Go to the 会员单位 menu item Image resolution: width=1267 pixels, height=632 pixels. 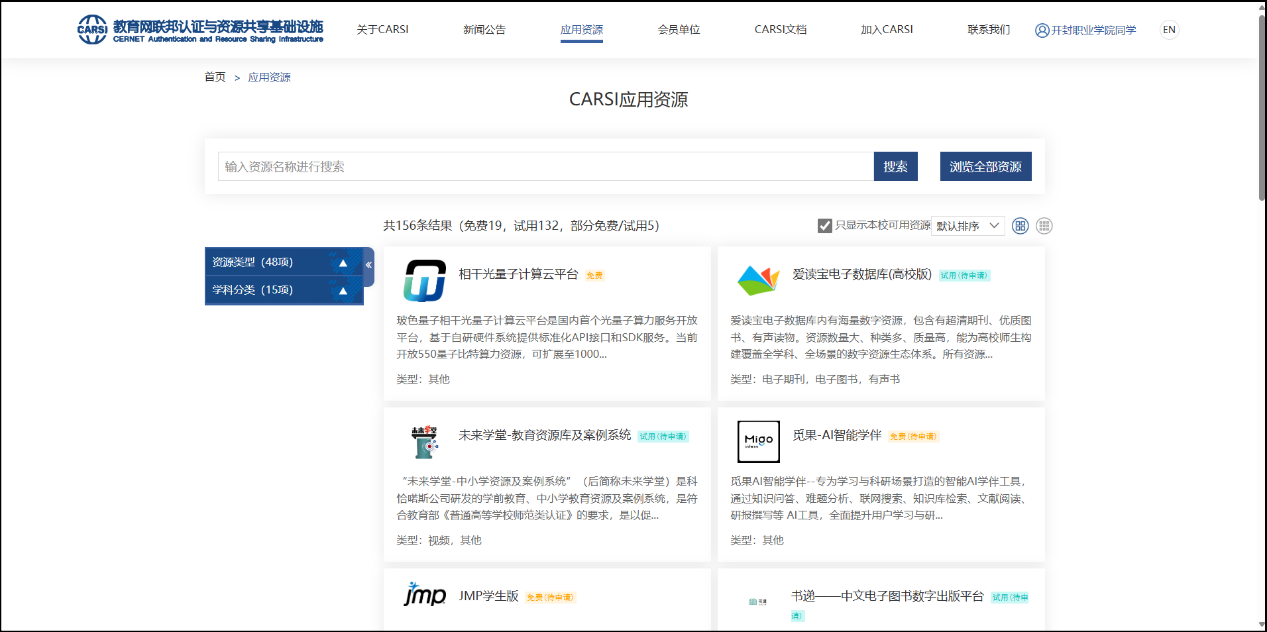679,30
